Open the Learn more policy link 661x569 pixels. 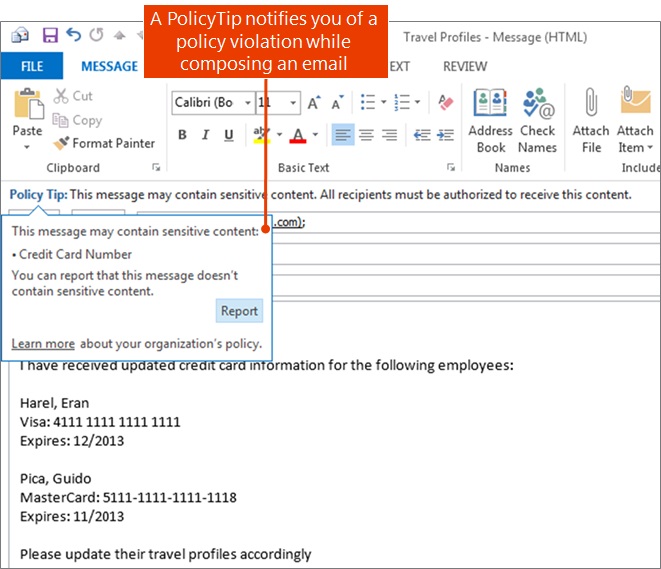43,344
